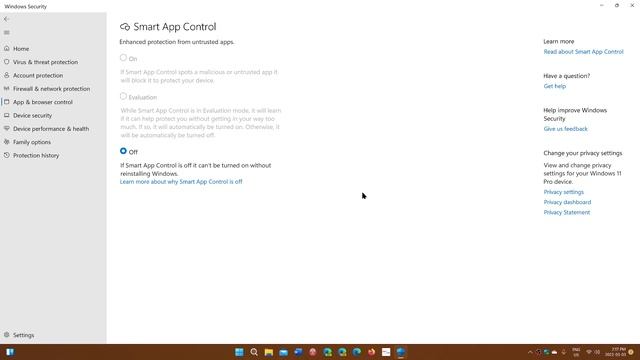Screen dimensions: 640x360
Task: Go back with the back arrow
Action: pos(7,19)
